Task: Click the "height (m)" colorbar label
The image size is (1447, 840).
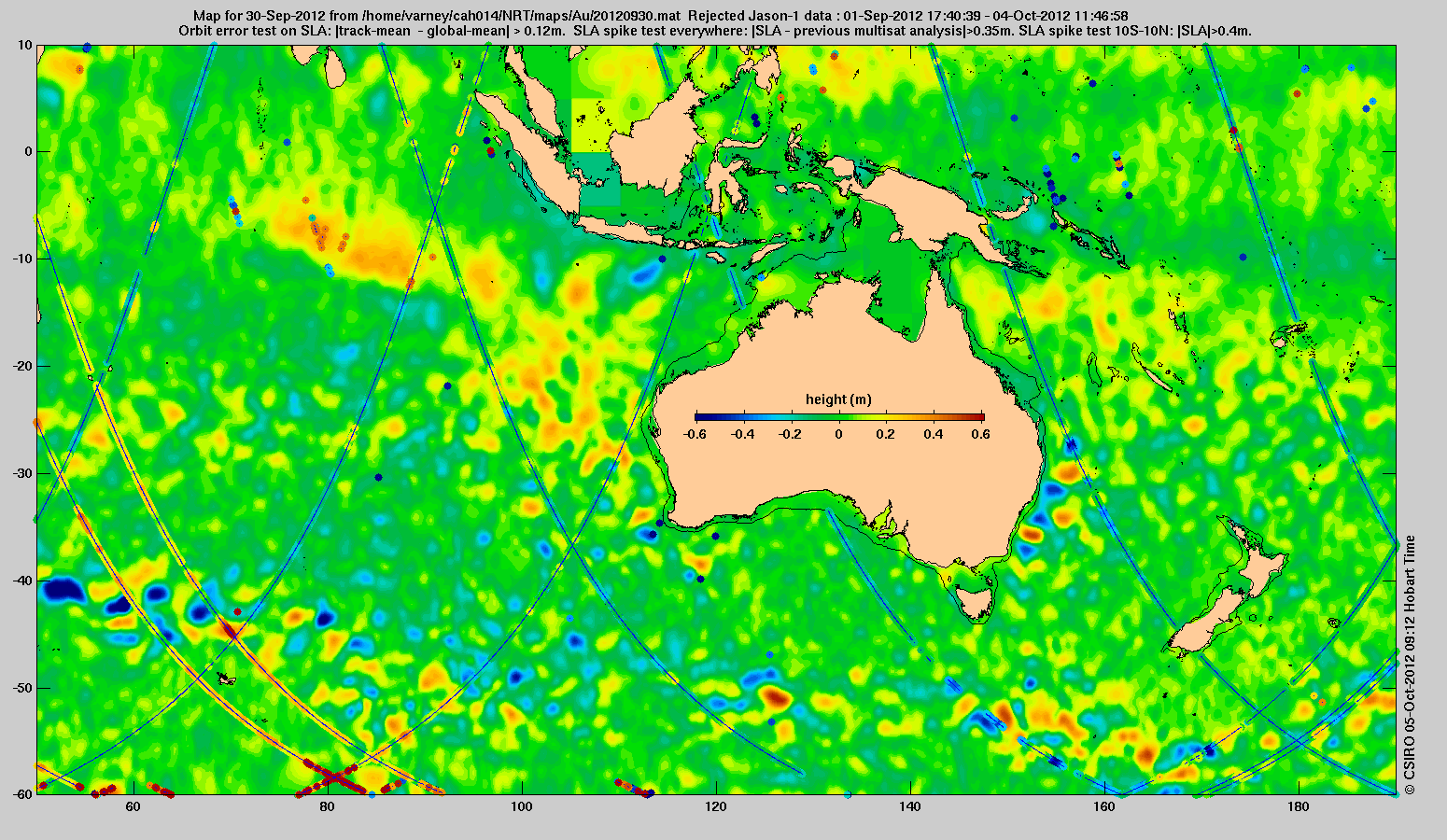Action: tap(838, 399)
